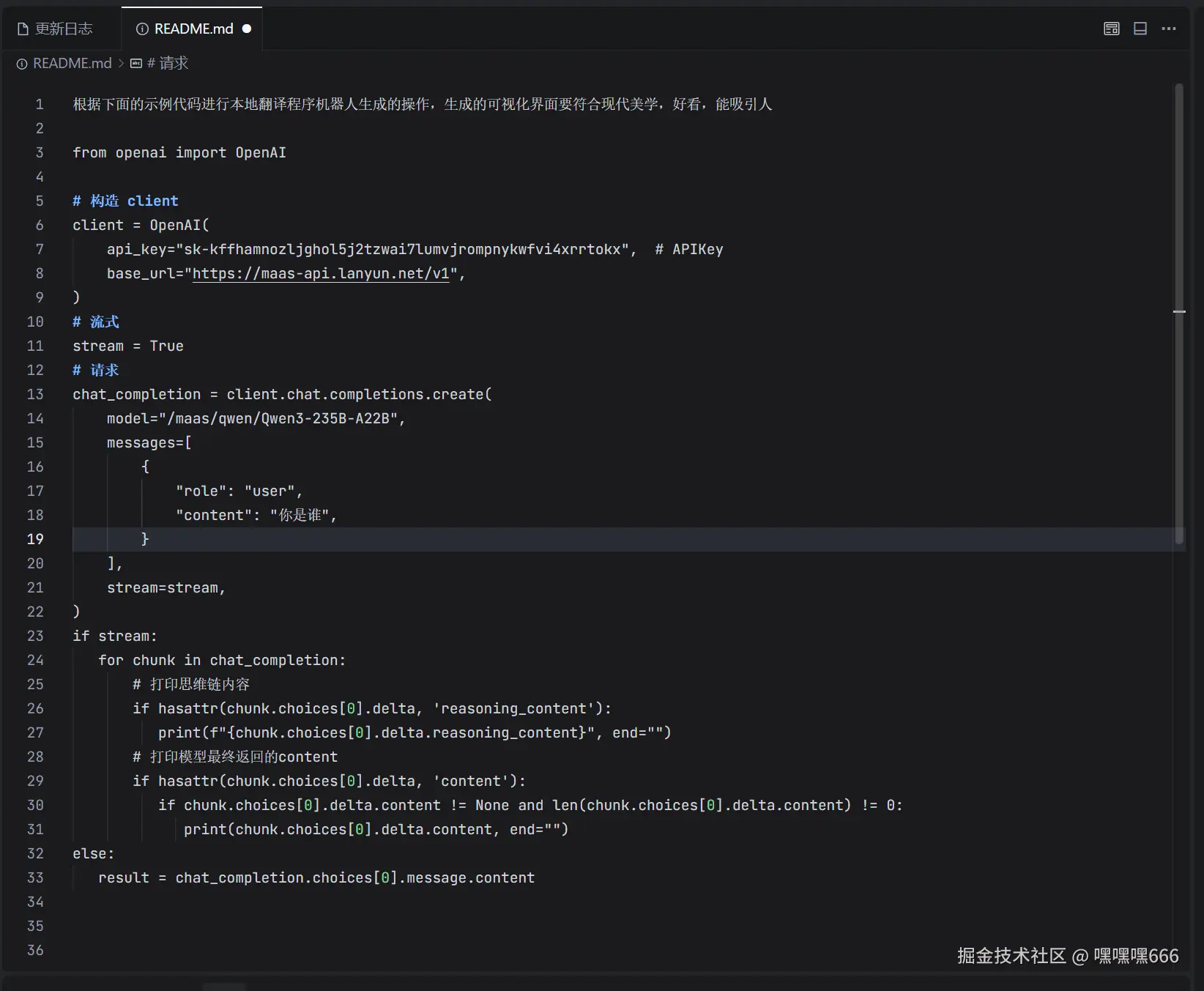Open the README.md breadcrumb segment
Viewport: 1204px width, 991px height.
tap(72, 64)
